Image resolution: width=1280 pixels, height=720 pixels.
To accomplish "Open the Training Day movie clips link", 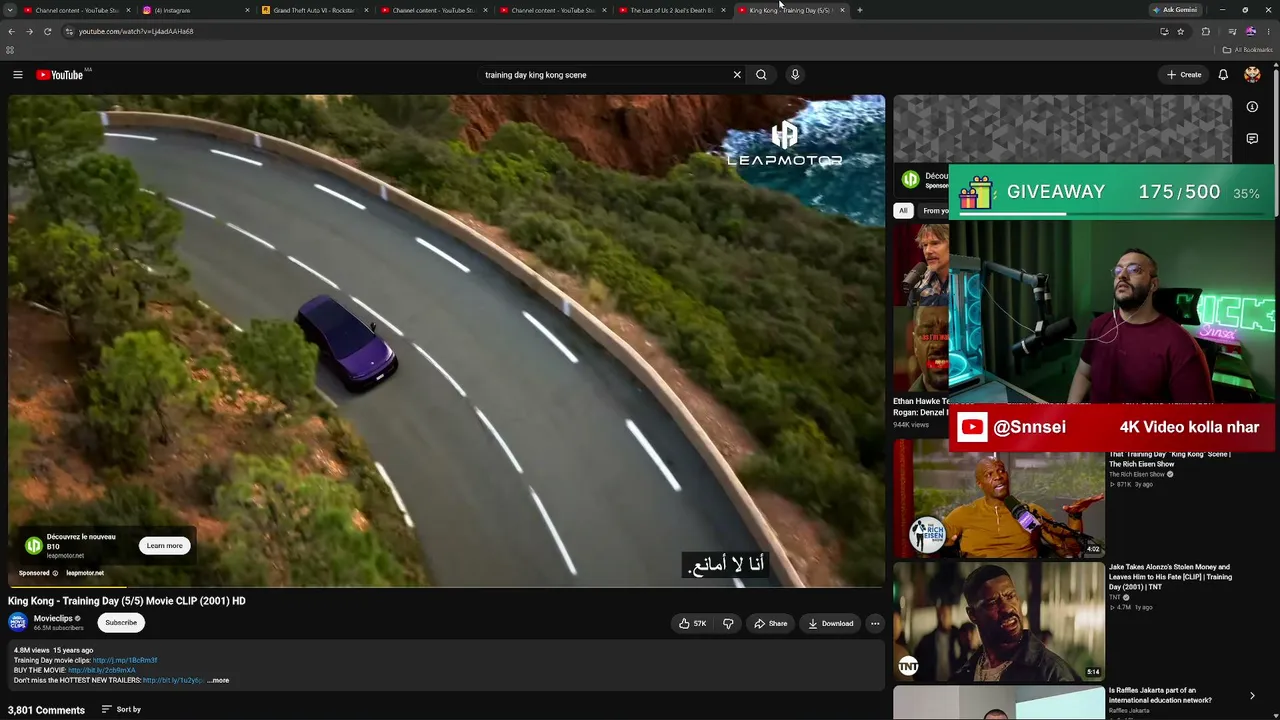I will pyautogui.click(x=125, y=660).
